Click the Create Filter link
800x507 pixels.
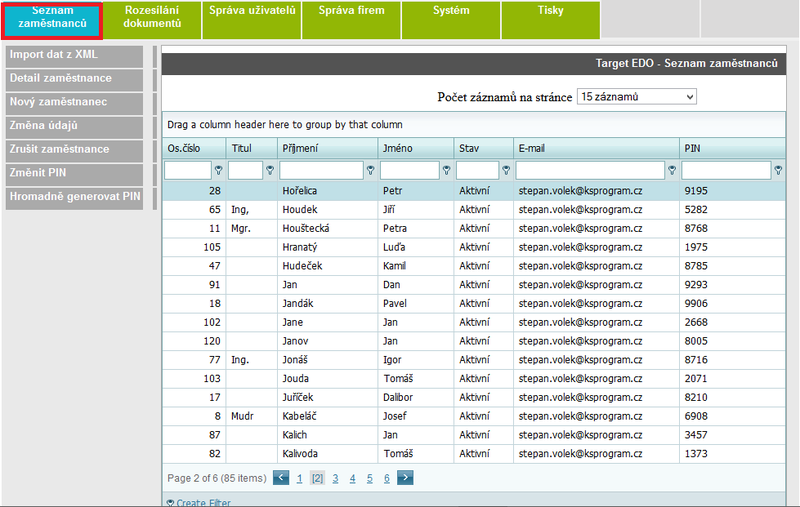[x=204, y=503]
